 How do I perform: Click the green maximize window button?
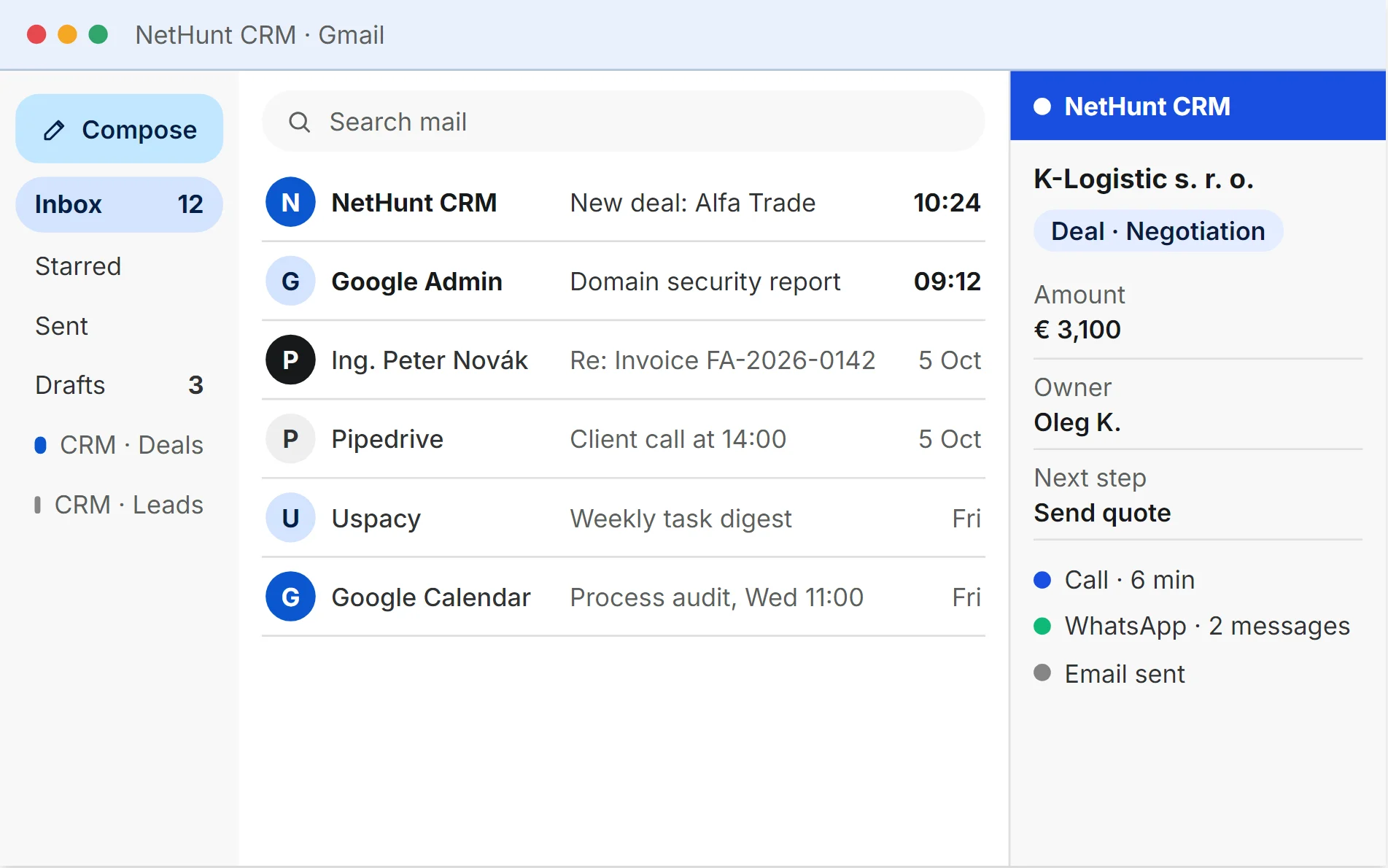[x=98, y=34]
